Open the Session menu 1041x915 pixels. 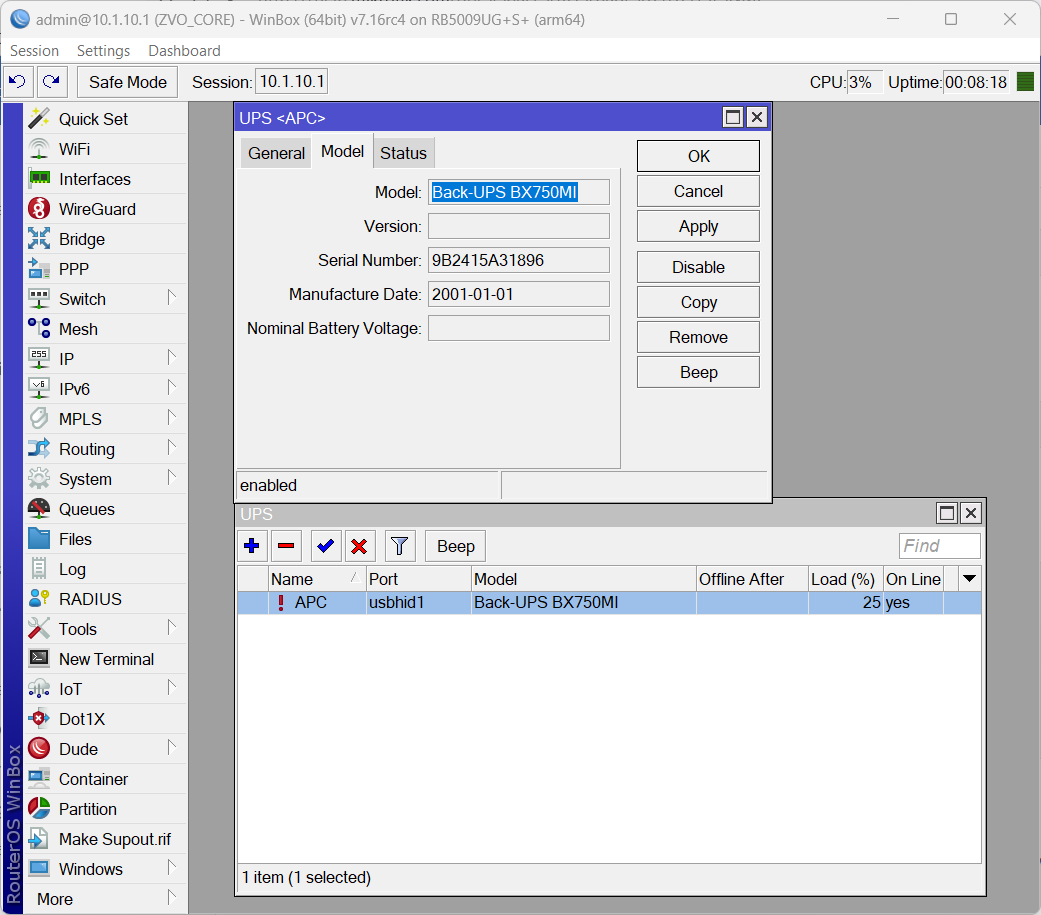(x=35, y=50)
